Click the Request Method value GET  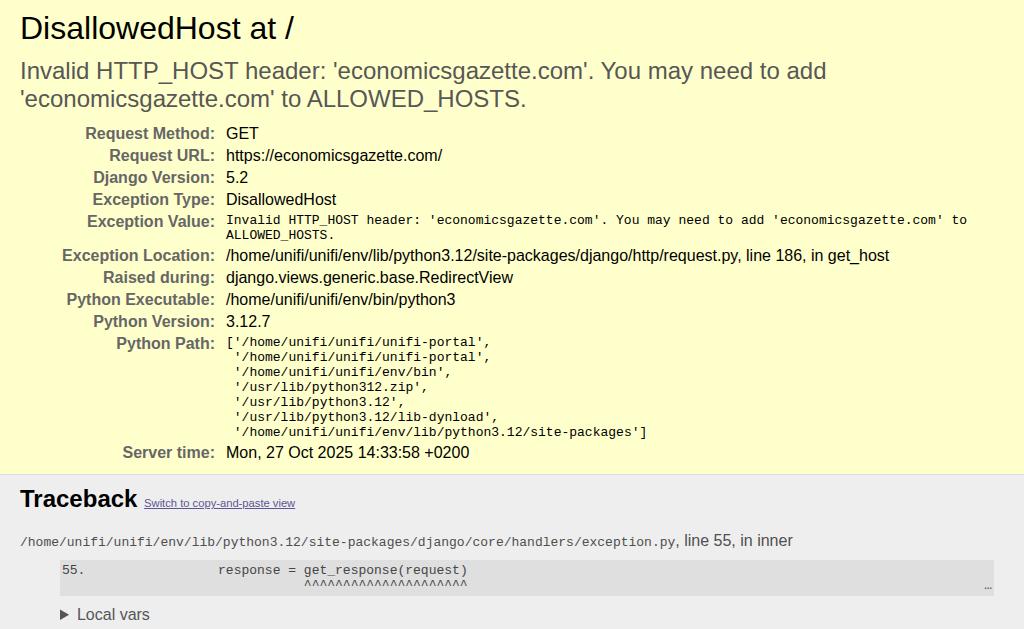pyautogui.click(x=242, y=133)
